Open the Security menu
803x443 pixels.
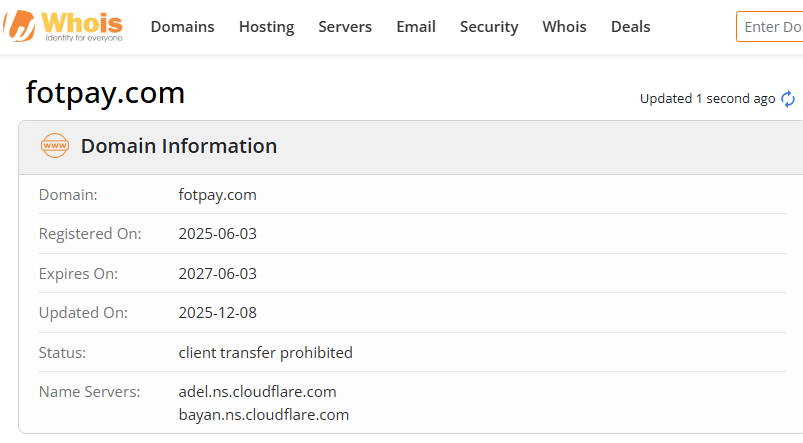pyautogui.click(x=489, y=27)
